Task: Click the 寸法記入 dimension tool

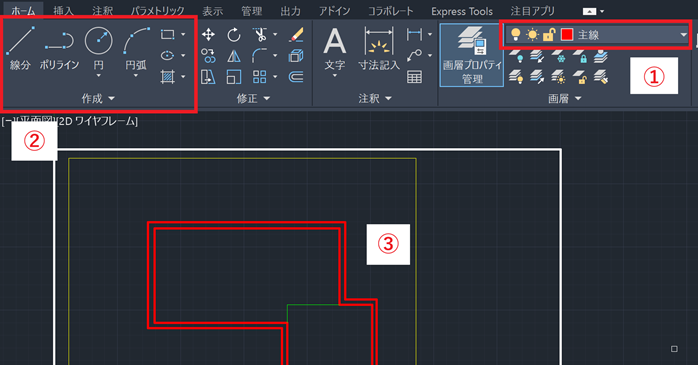Action: [379, 48]
